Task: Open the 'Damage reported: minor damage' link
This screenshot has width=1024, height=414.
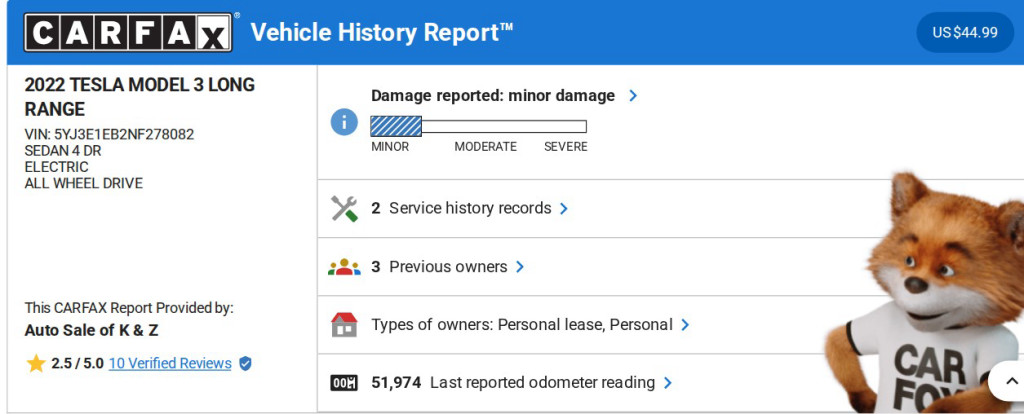Action: click(x=493, y=96)
